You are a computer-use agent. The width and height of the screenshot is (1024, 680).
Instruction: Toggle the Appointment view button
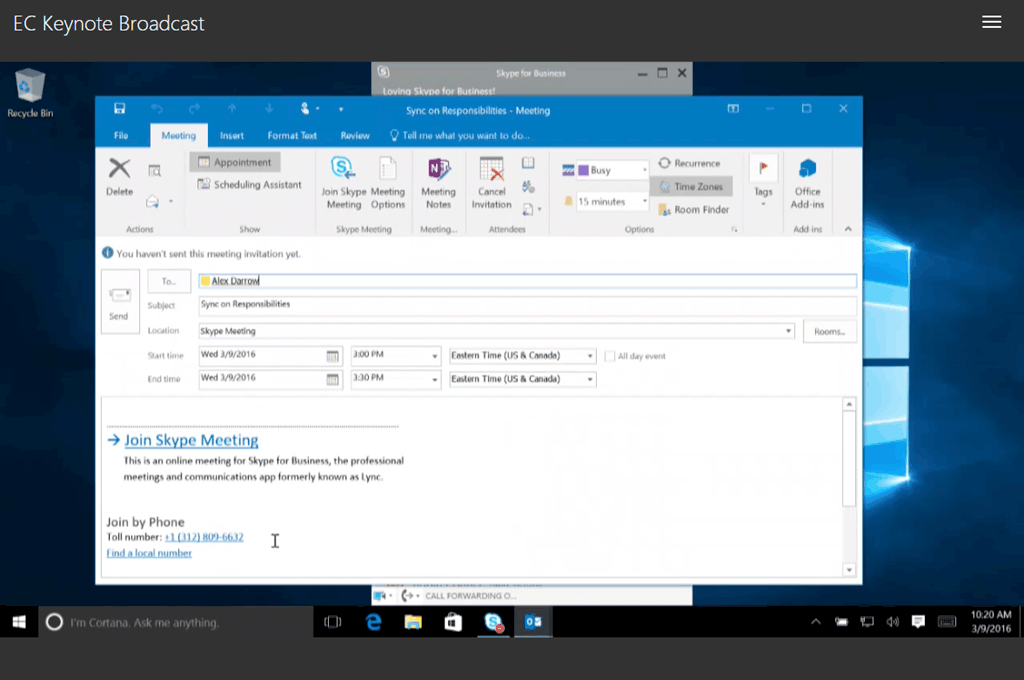click(235, 162)
